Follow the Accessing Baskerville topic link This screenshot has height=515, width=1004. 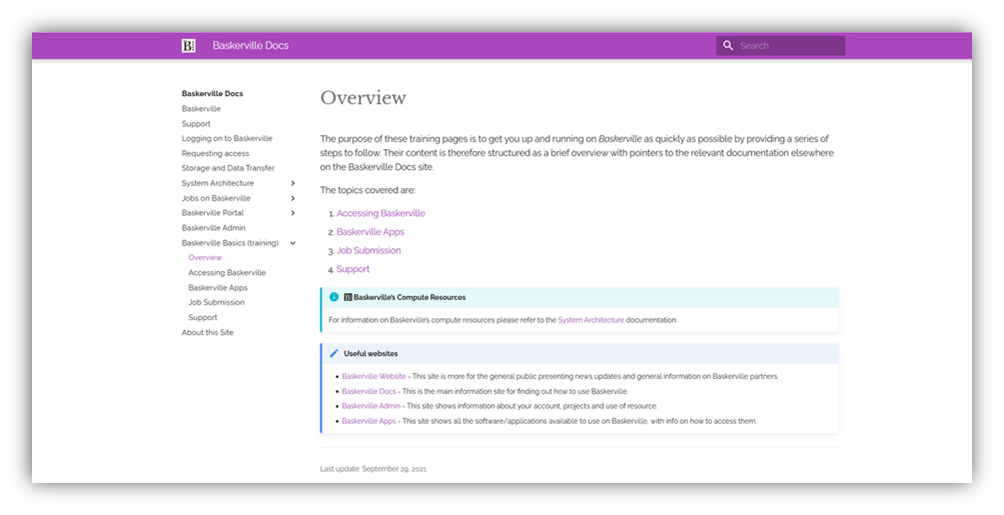pos(380,213)
